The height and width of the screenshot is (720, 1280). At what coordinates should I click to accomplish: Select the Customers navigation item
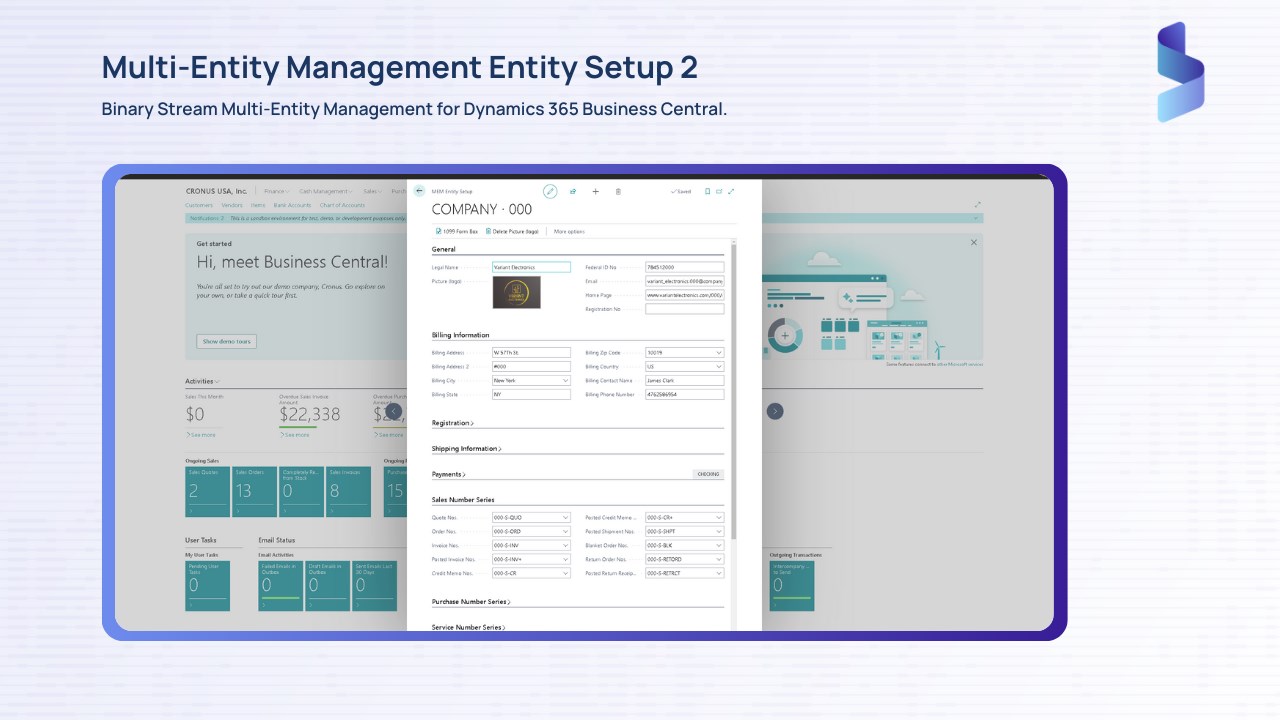pyautogui.click(x=199, y=205)
